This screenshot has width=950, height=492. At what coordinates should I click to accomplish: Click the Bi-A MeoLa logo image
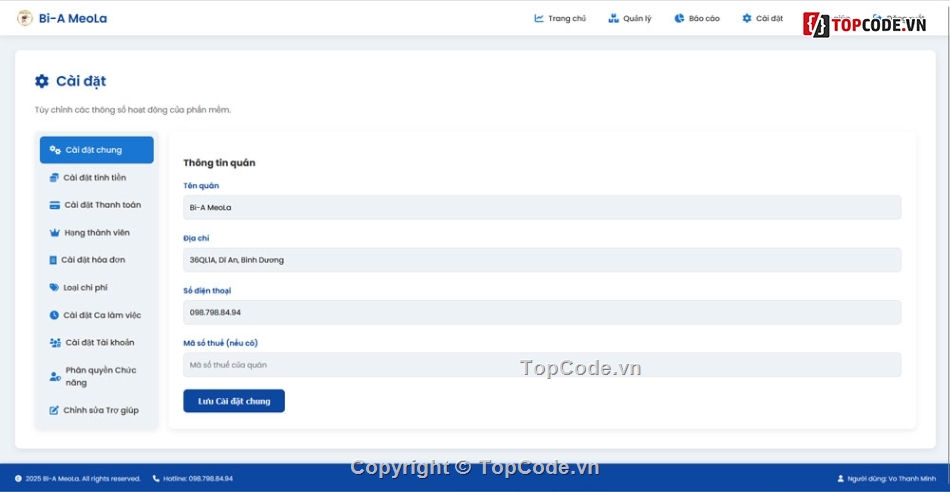click(25, 18)
